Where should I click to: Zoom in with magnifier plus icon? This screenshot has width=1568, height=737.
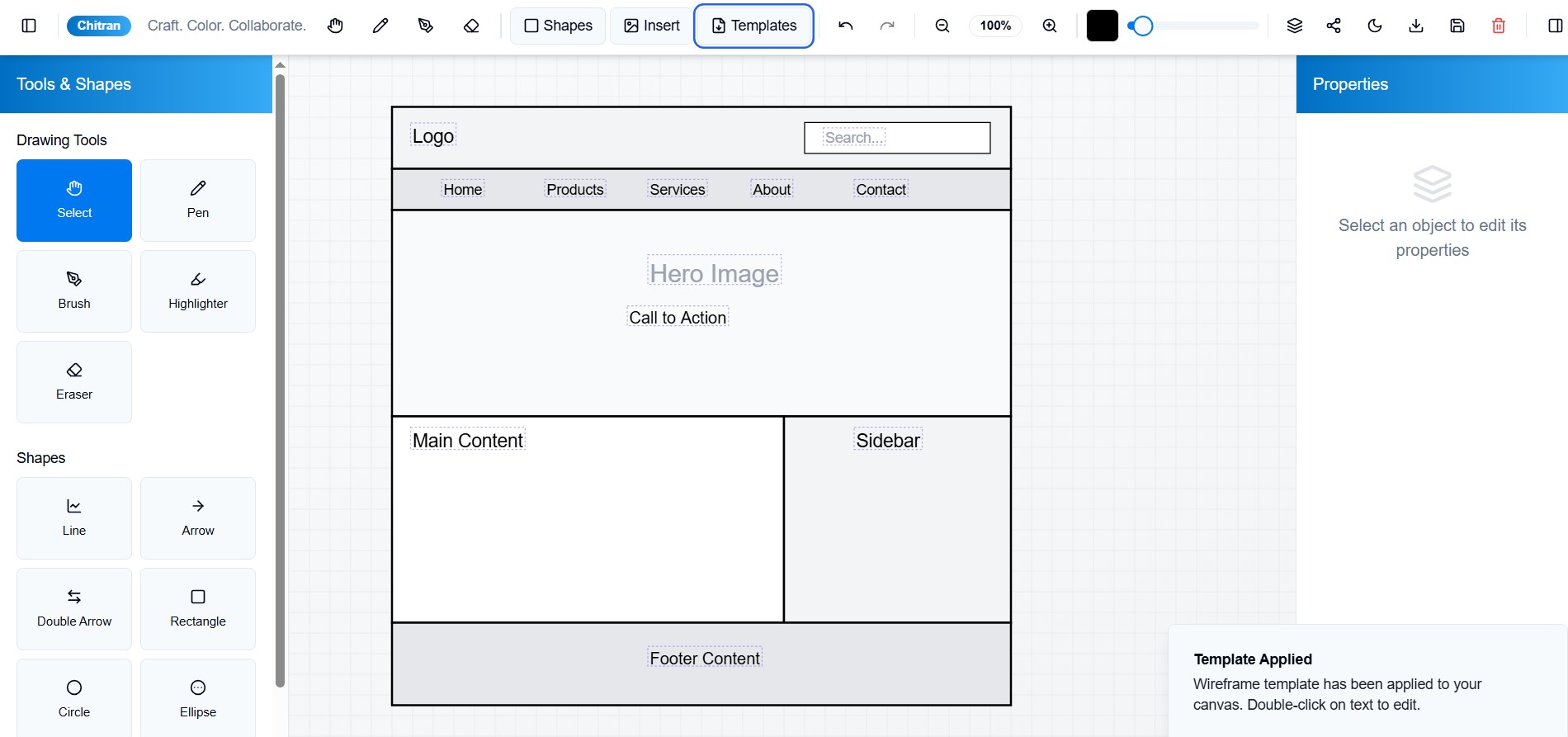[1050, 26]
